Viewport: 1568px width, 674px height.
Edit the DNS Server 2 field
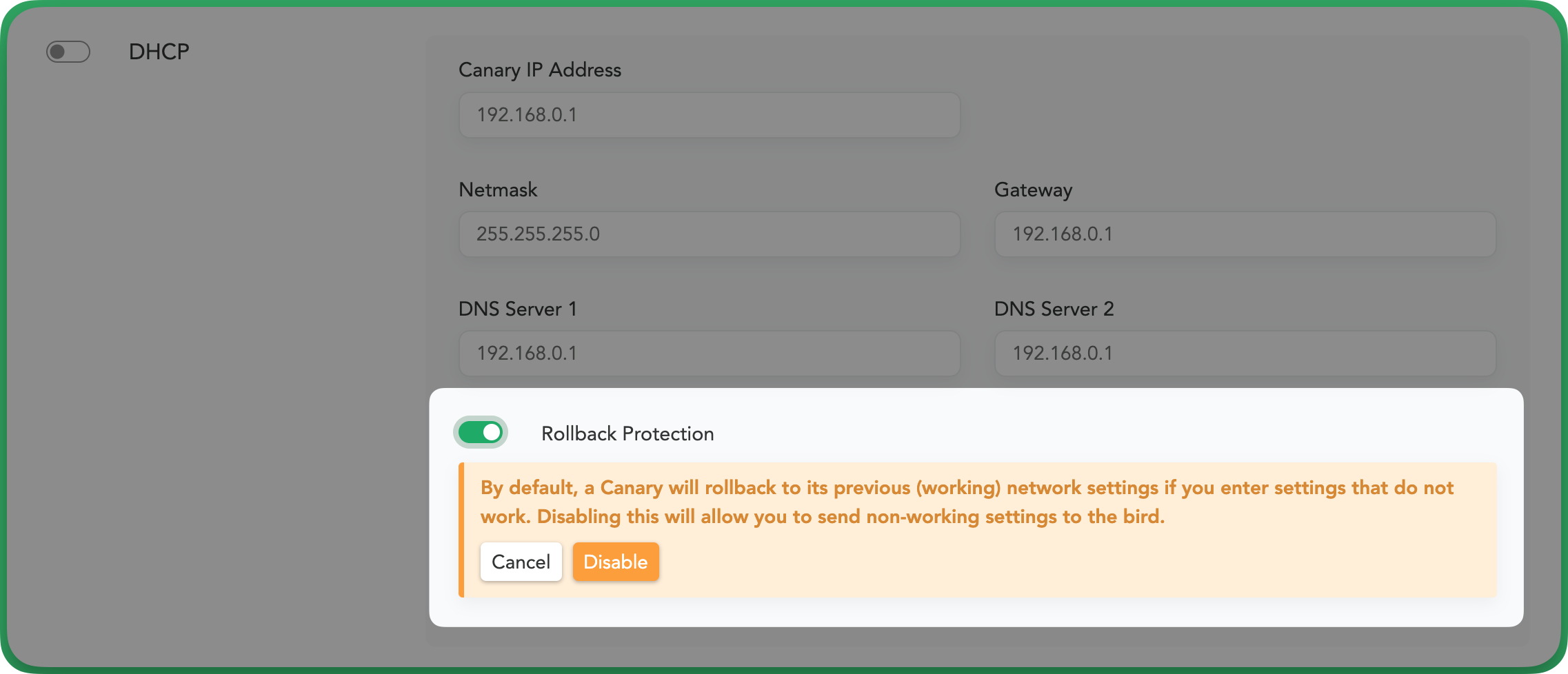click(1245, 354)
